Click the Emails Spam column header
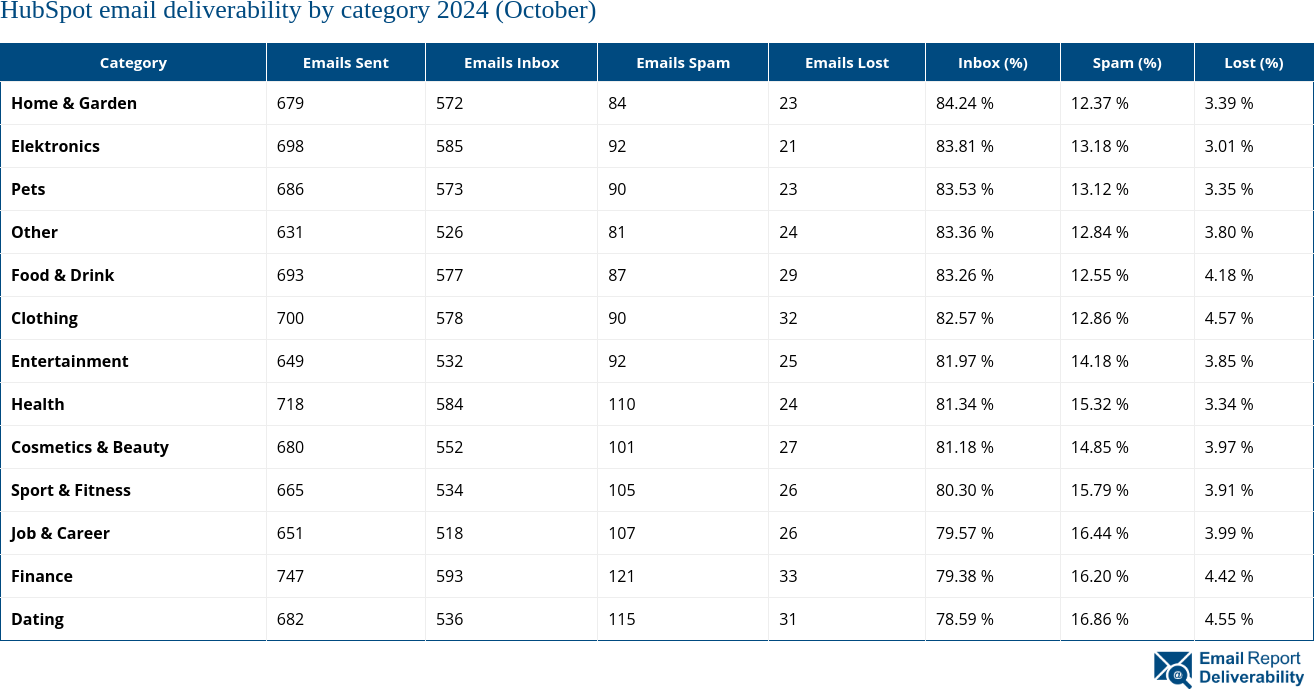 click(x=683, y=62)
